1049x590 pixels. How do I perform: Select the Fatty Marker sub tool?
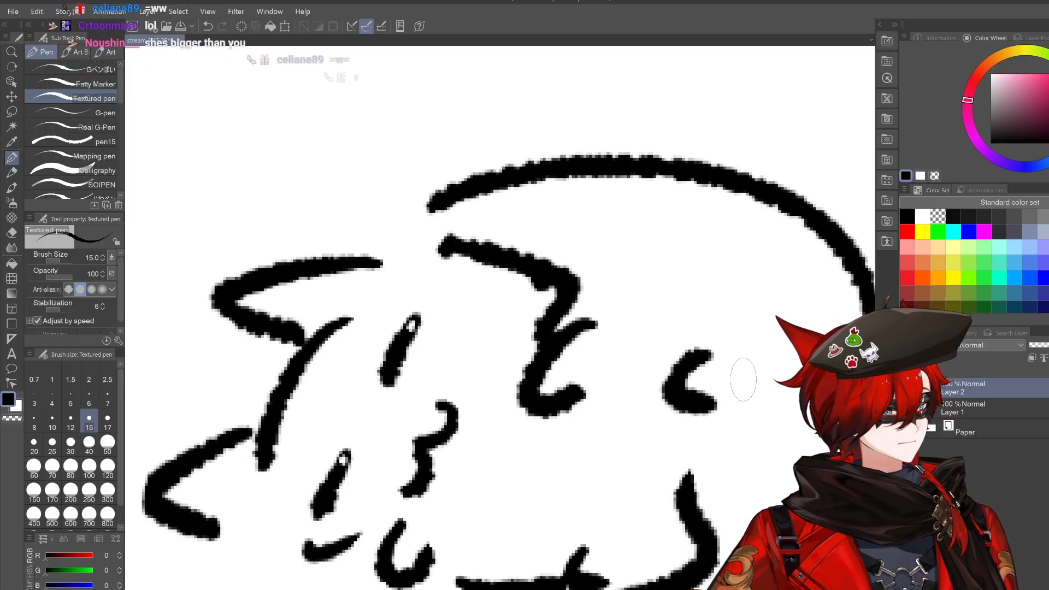pos(71,84)
